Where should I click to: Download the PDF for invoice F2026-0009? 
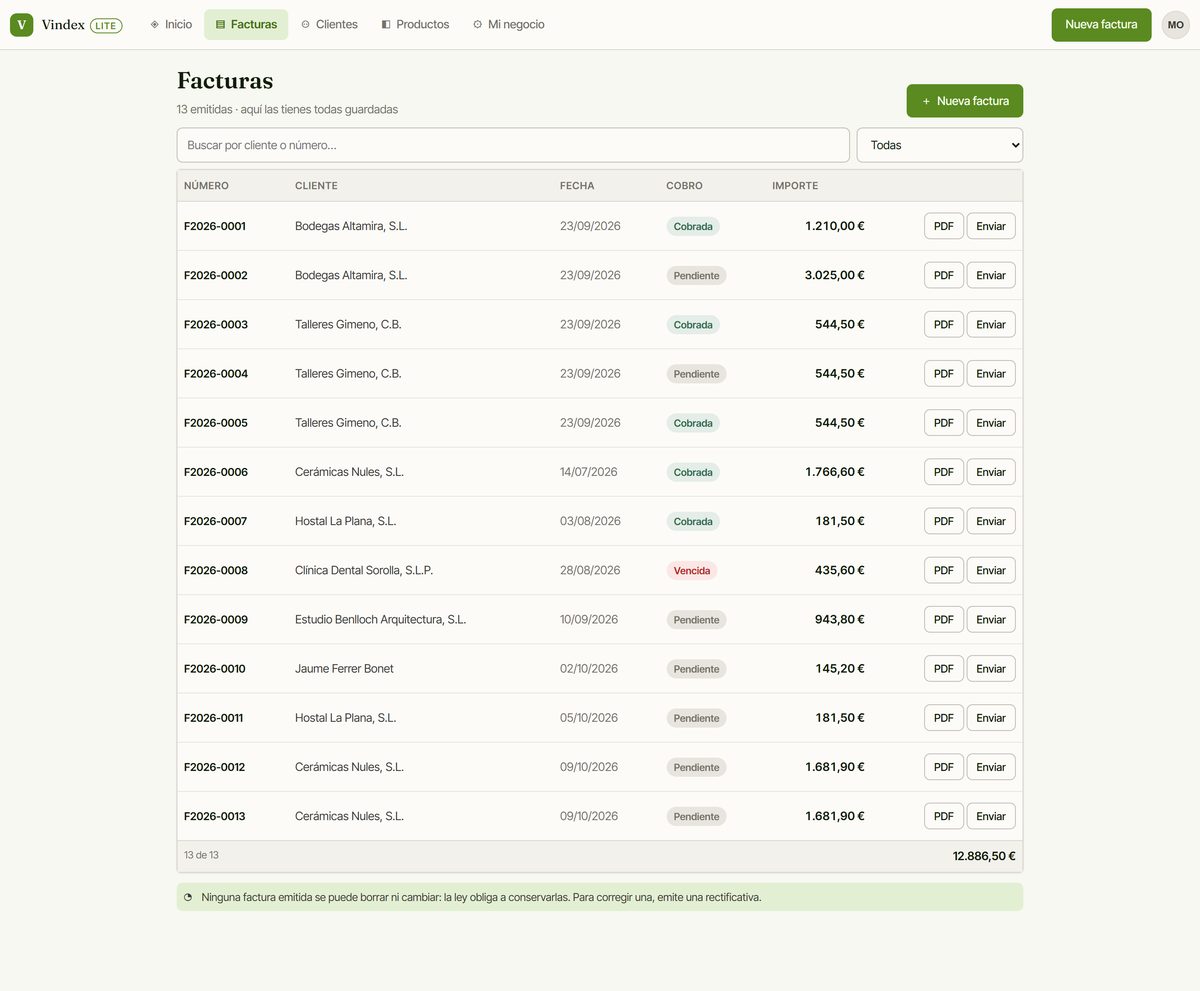coord(944,619)
